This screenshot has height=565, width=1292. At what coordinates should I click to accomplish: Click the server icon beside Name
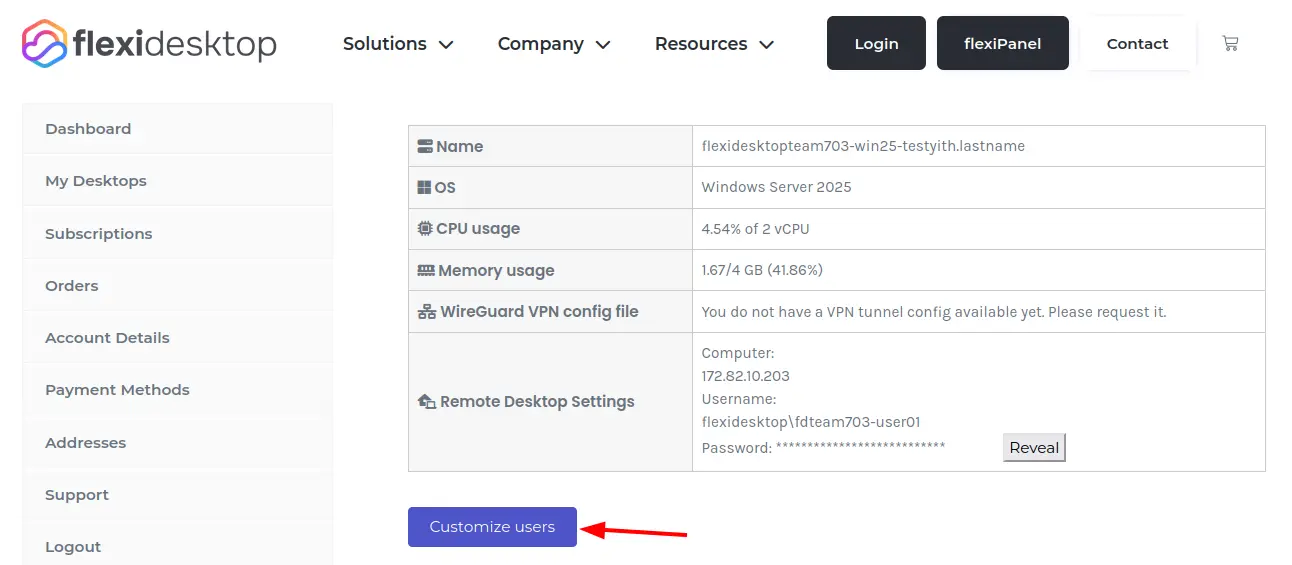pos(425,146)
